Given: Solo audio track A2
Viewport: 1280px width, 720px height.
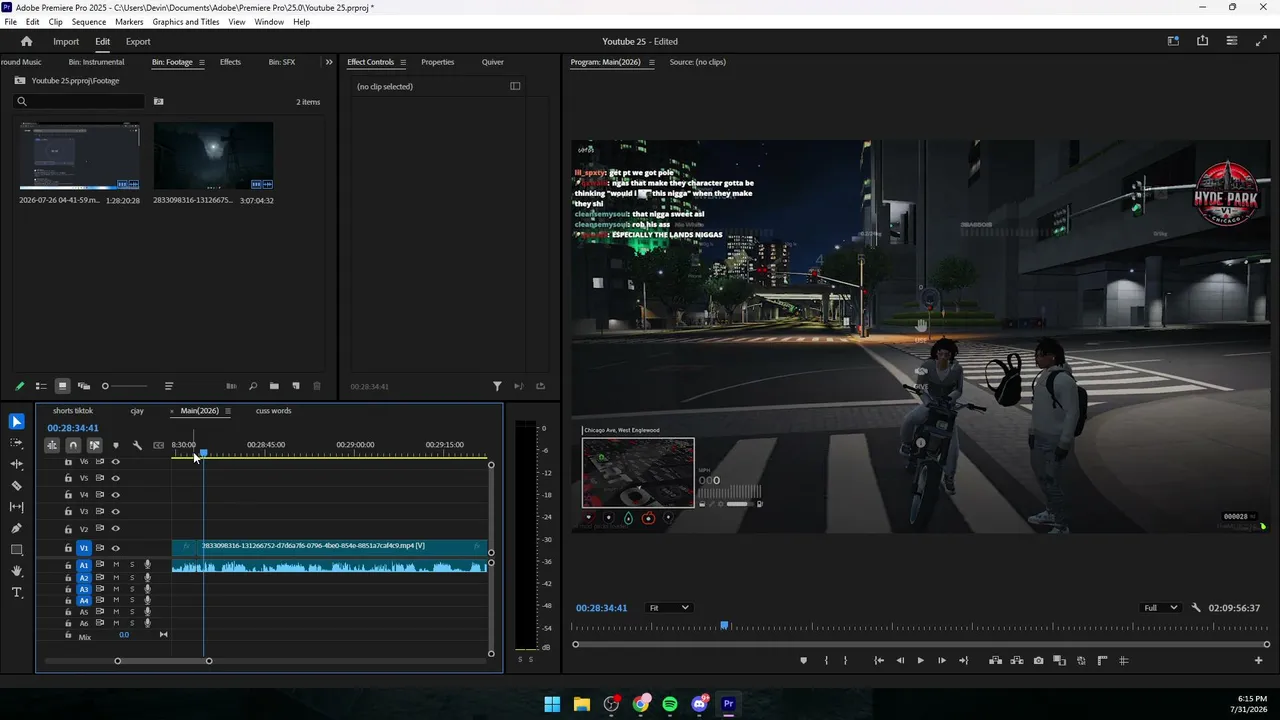Looking at the screenshot, I should 131,578.
